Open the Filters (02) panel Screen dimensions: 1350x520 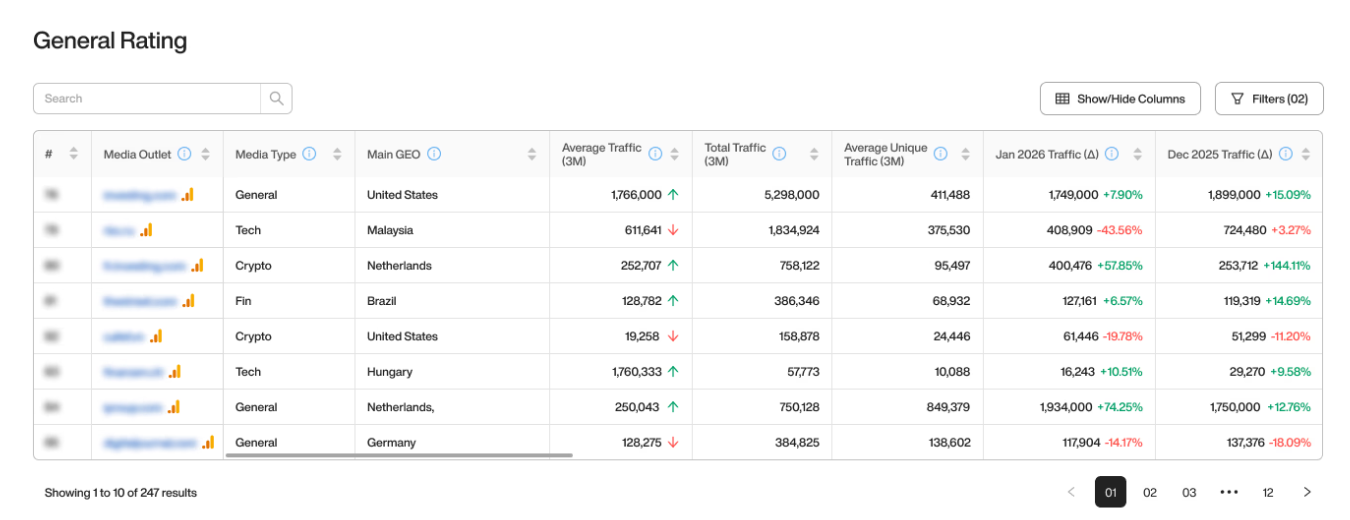pos(1269,99)
